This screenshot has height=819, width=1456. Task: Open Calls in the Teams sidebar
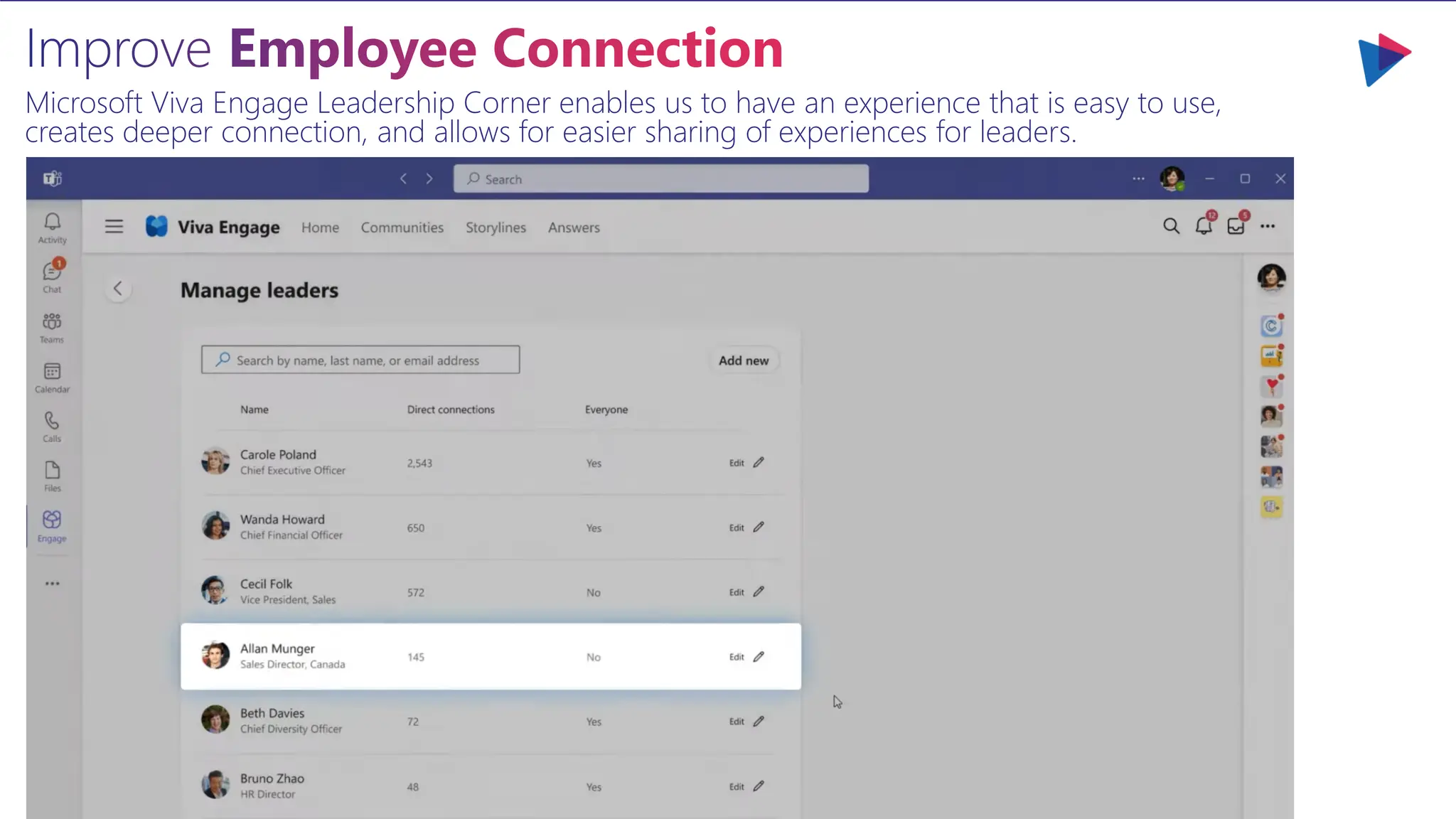52,427
